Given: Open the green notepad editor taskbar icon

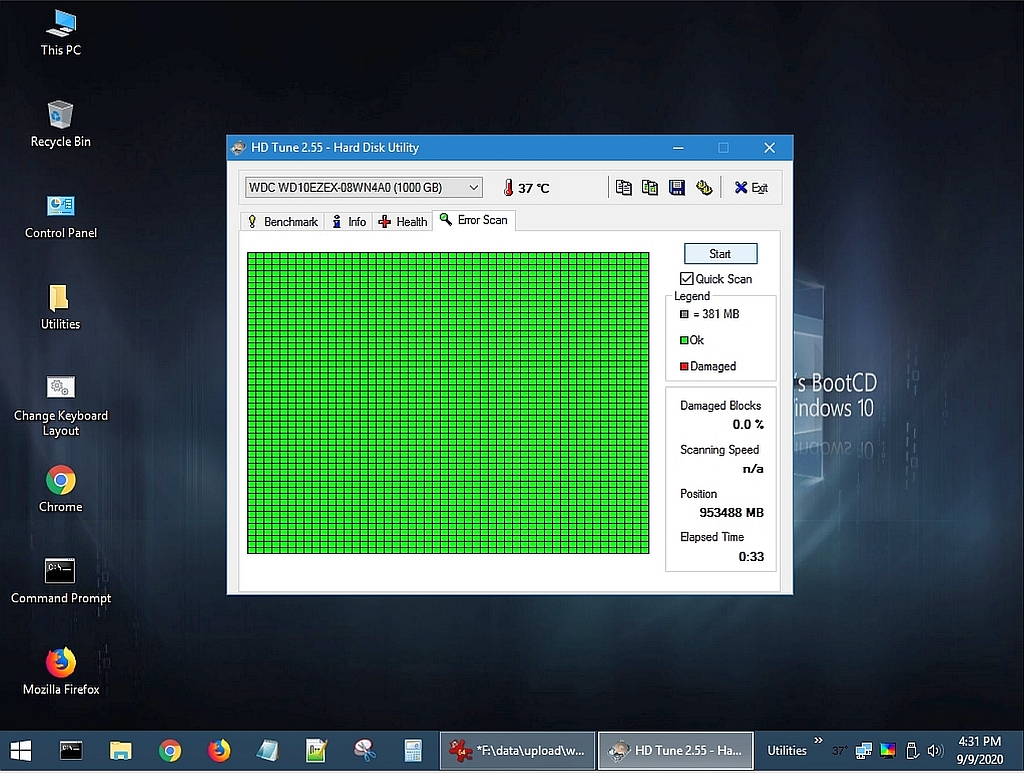Looking at the screenshot, I should (x=316, y=751).
